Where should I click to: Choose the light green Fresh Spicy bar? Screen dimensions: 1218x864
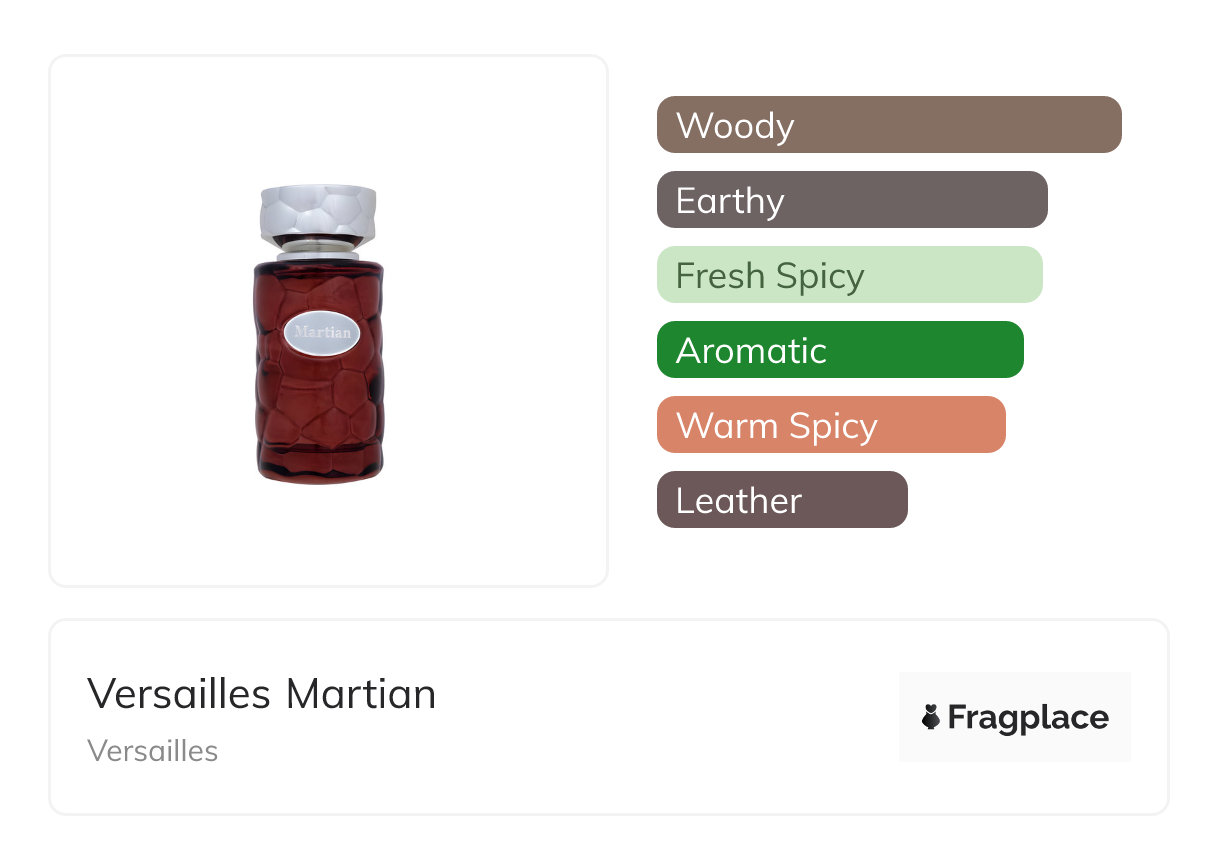point(850,275)
